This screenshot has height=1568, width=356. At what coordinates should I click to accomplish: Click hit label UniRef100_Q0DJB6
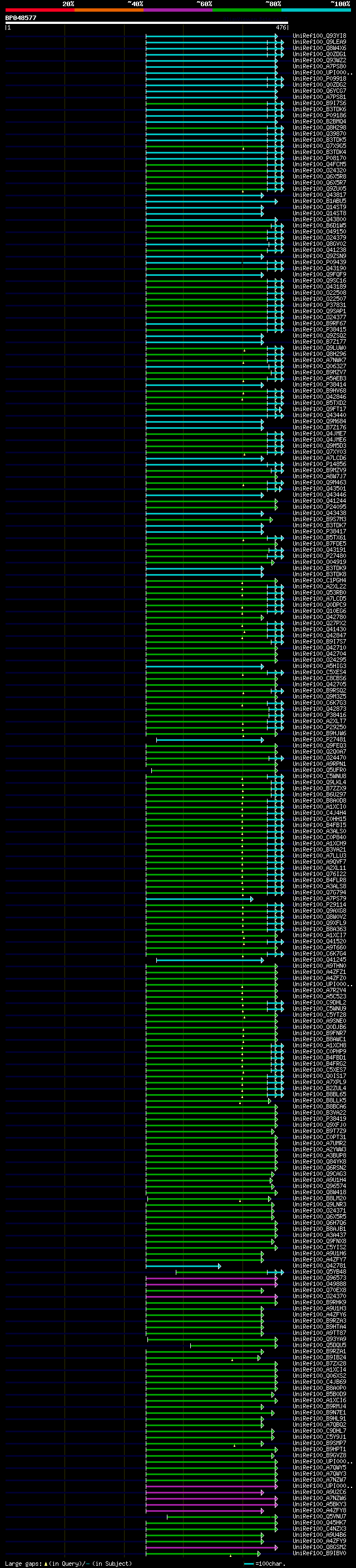319,1027
